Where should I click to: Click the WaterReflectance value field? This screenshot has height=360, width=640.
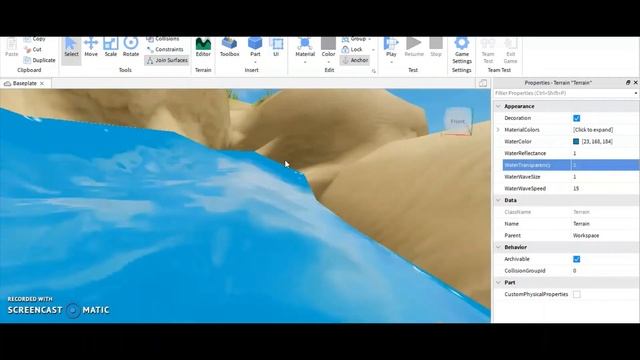click(605, 153)
